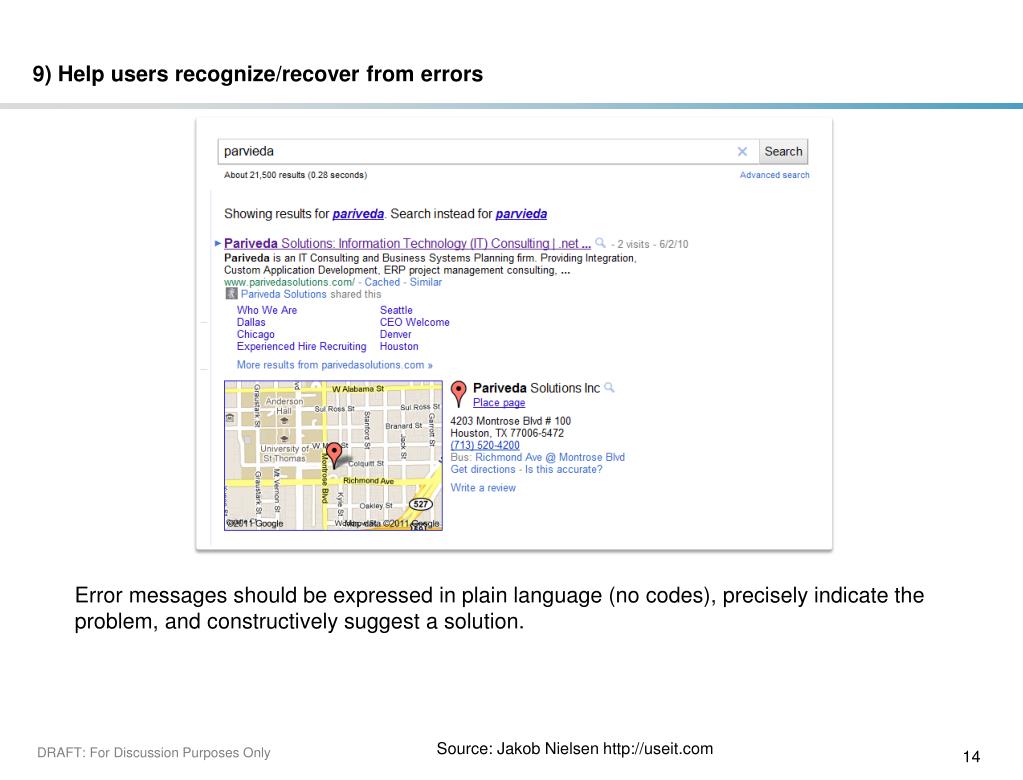Open Pariveda Solutions IT Consulting result title
The image size is (1023, 780).
click(407, 243)
